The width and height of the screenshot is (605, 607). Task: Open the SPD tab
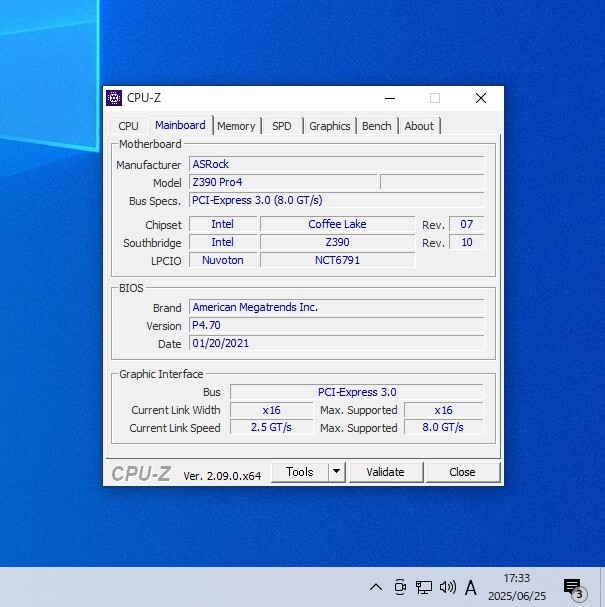(x=281, y=126)
